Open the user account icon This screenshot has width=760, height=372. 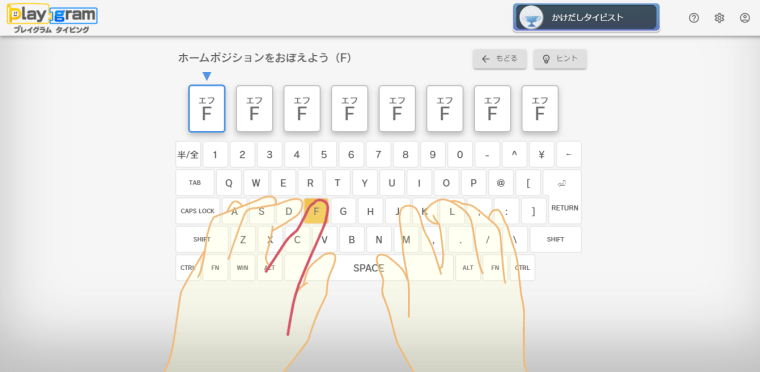744,18
